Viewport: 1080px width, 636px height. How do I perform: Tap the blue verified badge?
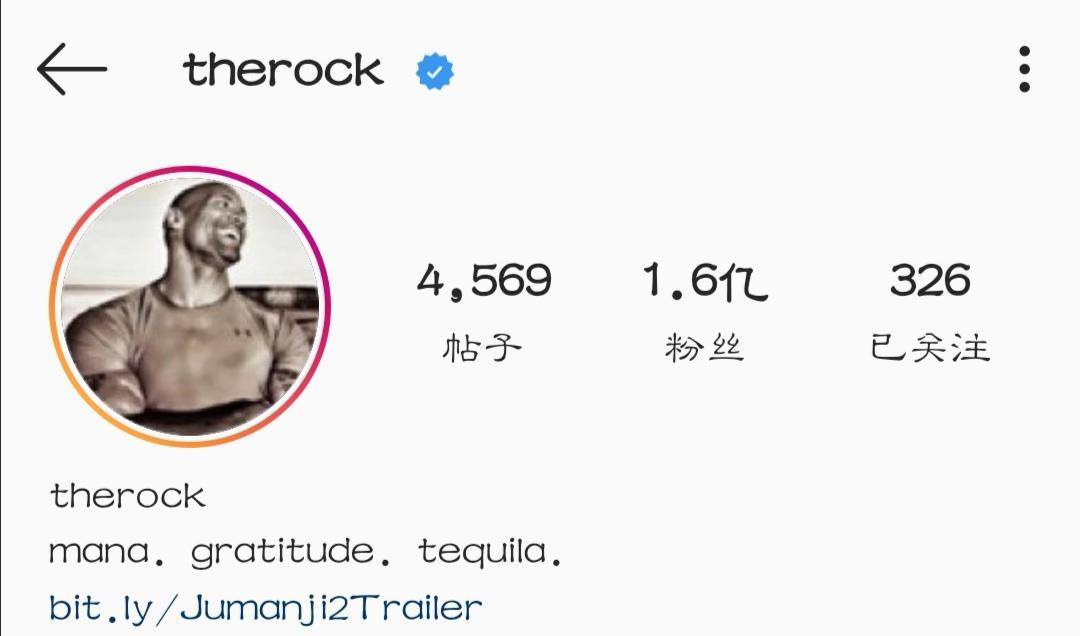coord(435,71)
